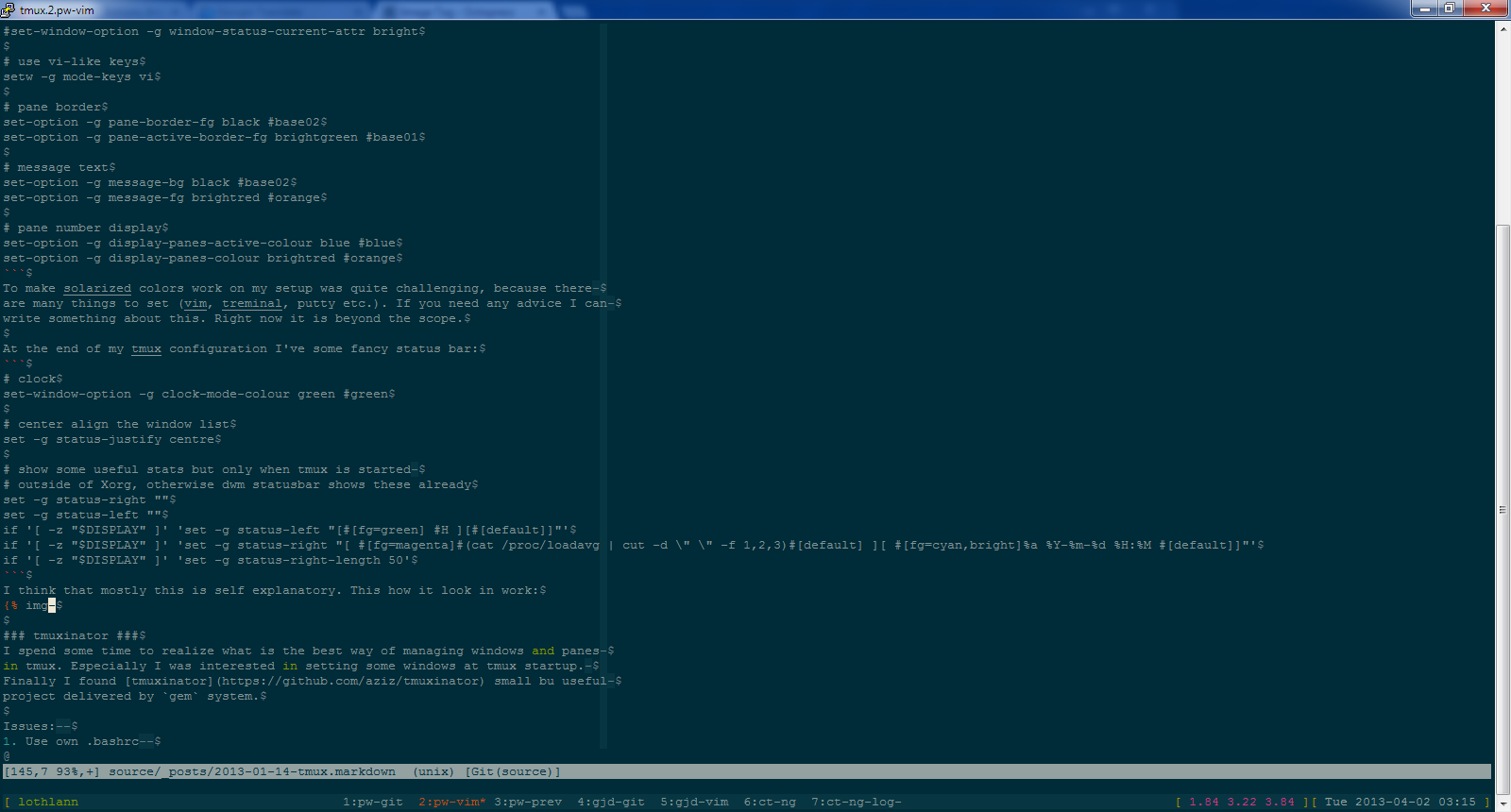Click the 'project delivered by `gem` system.' line

(x=135, y=696)
